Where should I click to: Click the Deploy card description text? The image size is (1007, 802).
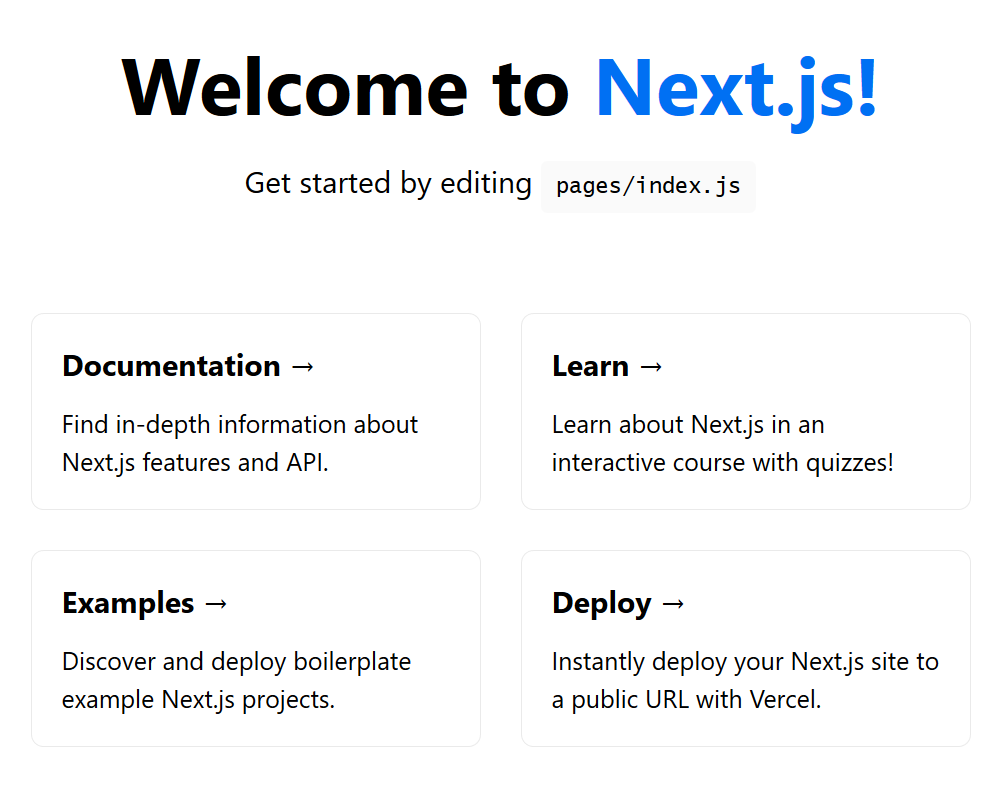[745, 680]
